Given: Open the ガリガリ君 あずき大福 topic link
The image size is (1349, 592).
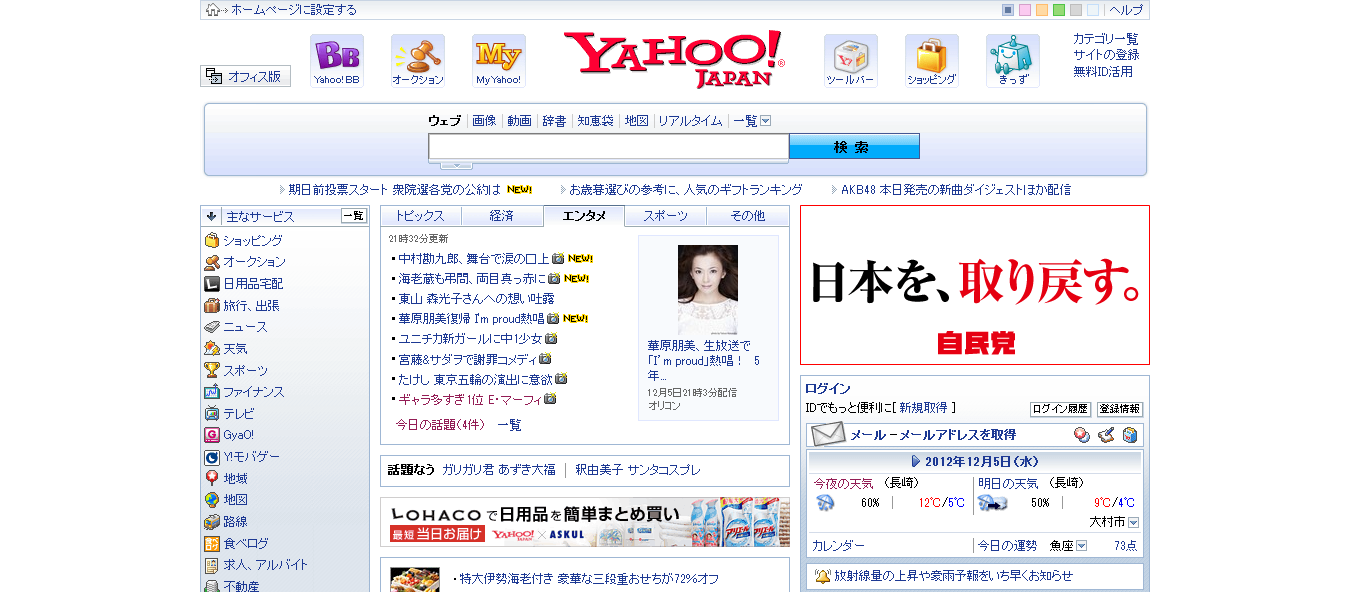Looking at the screenshot, I should [x=499, y=470].
